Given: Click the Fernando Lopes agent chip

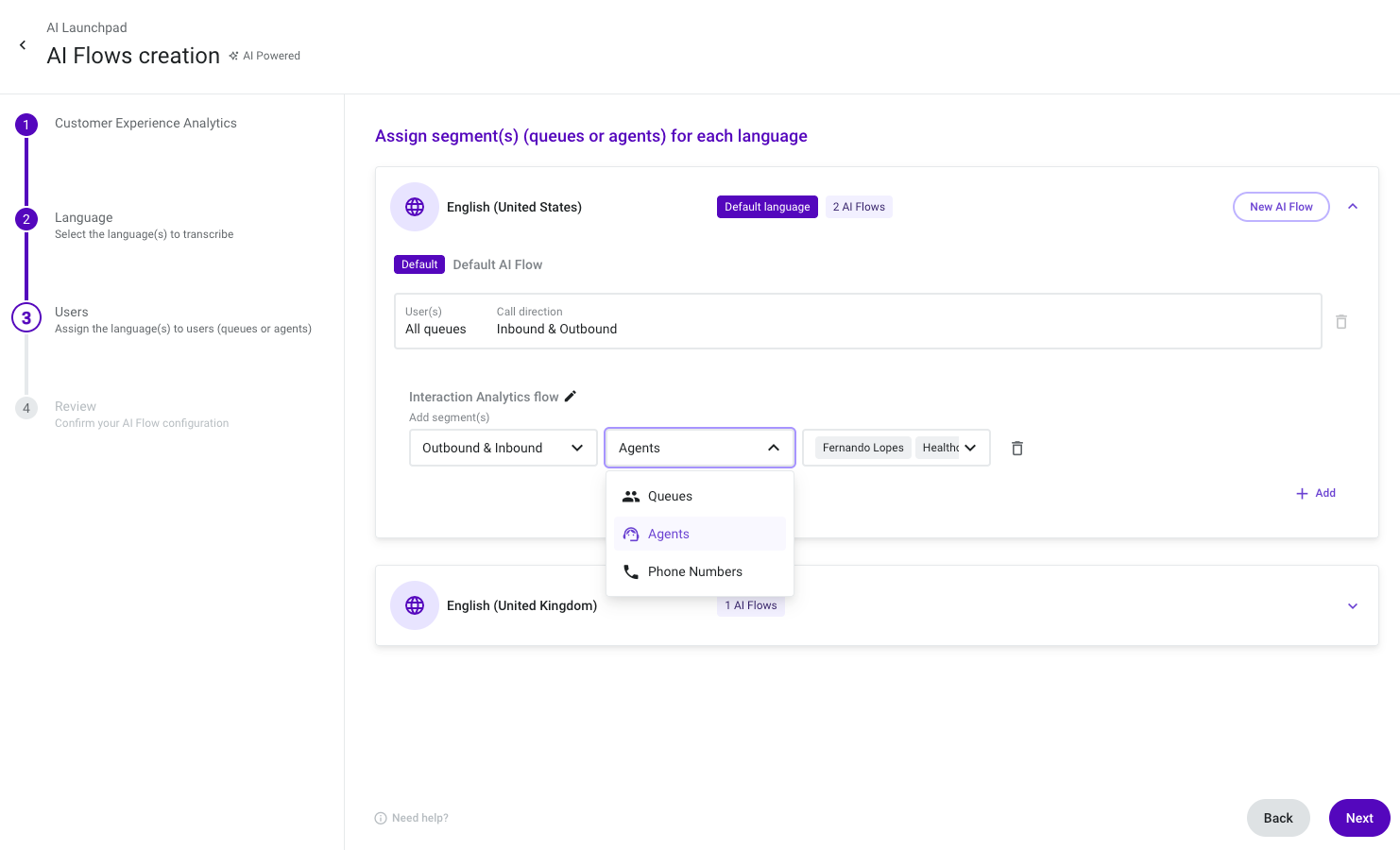Looking at the screenshot, I should coord(862,448).
